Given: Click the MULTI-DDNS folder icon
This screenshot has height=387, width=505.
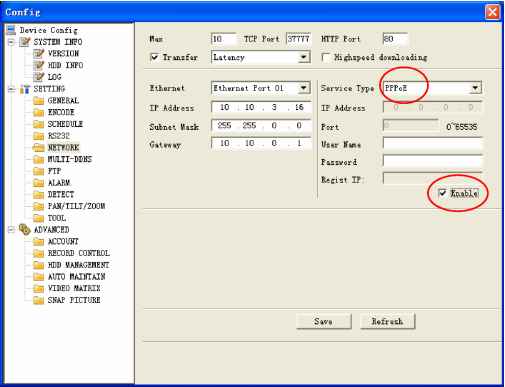Looking at the screenshot, I should pos(39,159).
